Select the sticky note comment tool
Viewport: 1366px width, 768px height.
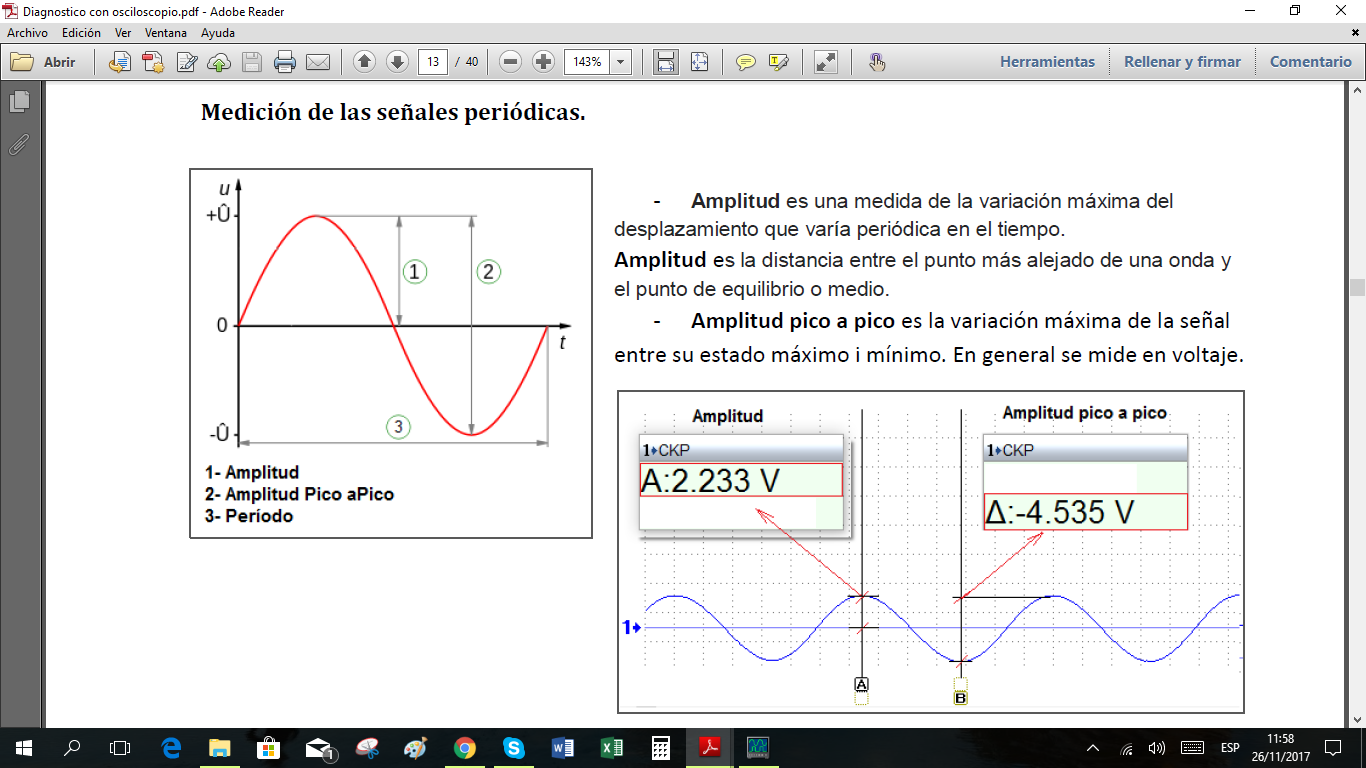(745, 61)
